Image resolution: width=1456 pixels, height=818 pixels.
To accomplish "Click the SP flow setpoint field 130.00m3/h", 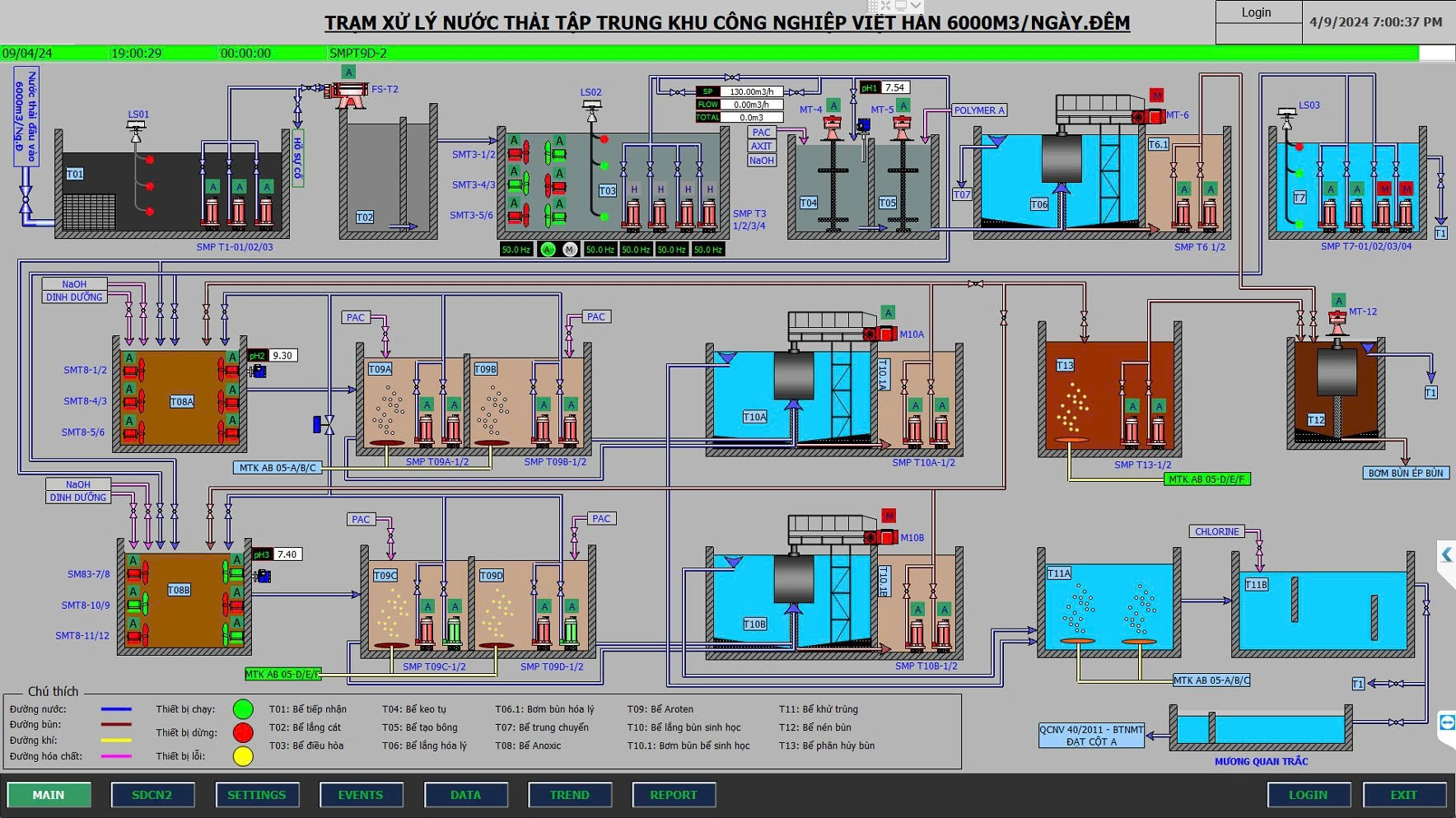I will point(751,91).
